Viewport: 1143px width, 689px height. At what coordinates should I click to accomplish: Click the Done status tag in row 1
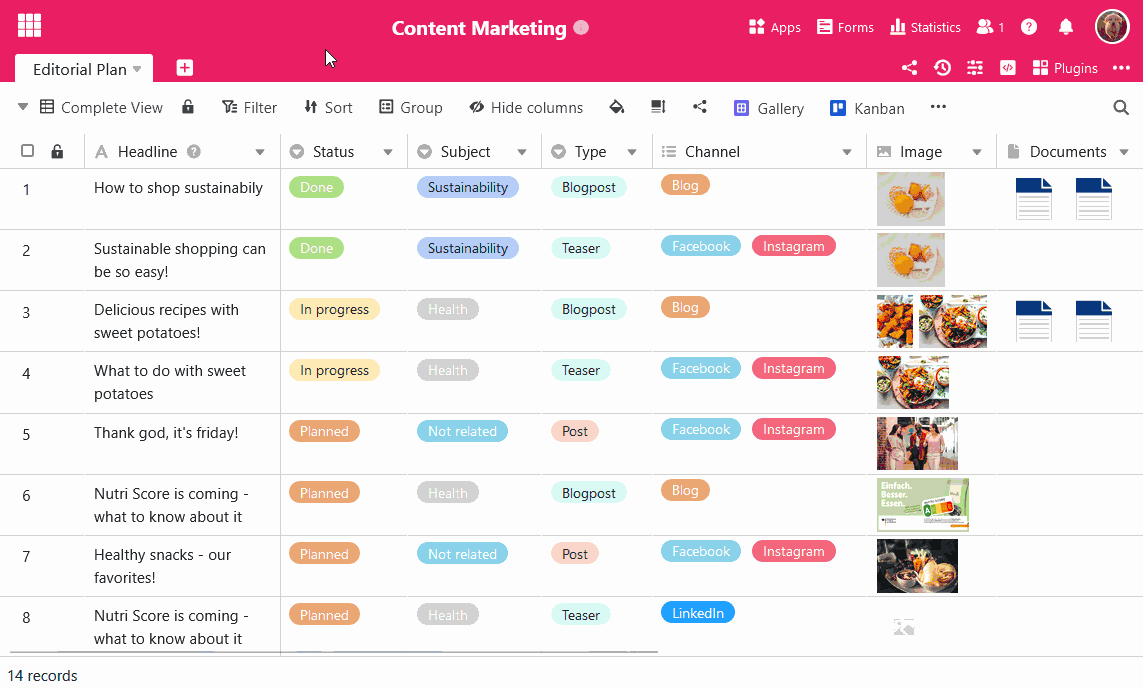click(x=316, y=187)
